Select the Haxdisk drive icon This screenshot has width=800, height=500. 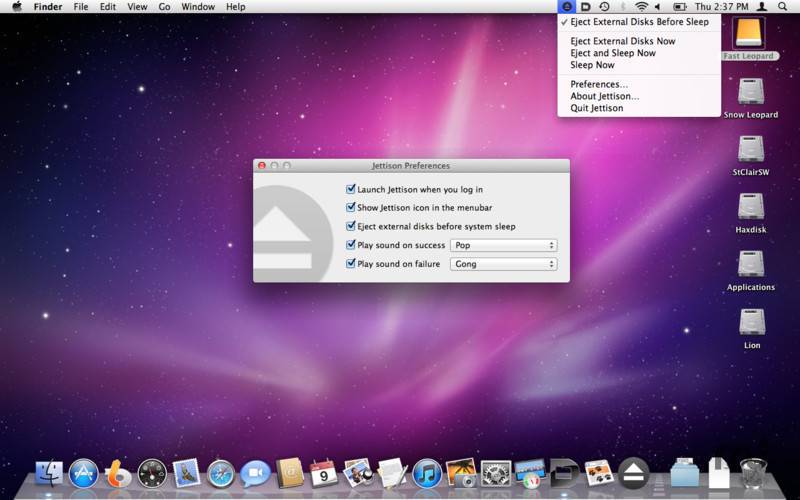(751, 207)
